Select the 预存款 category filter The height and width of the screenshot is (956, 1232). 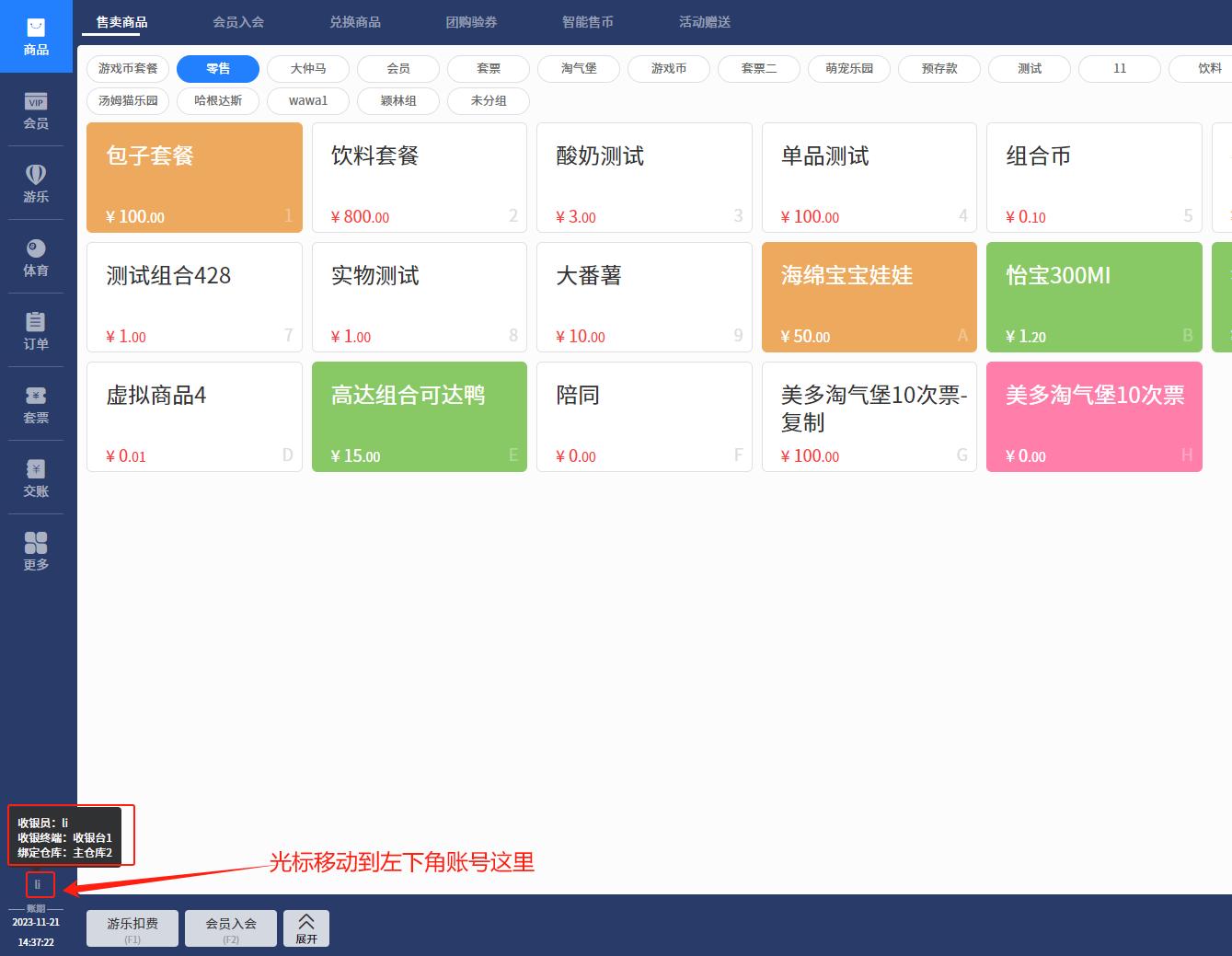pos(939,69)
